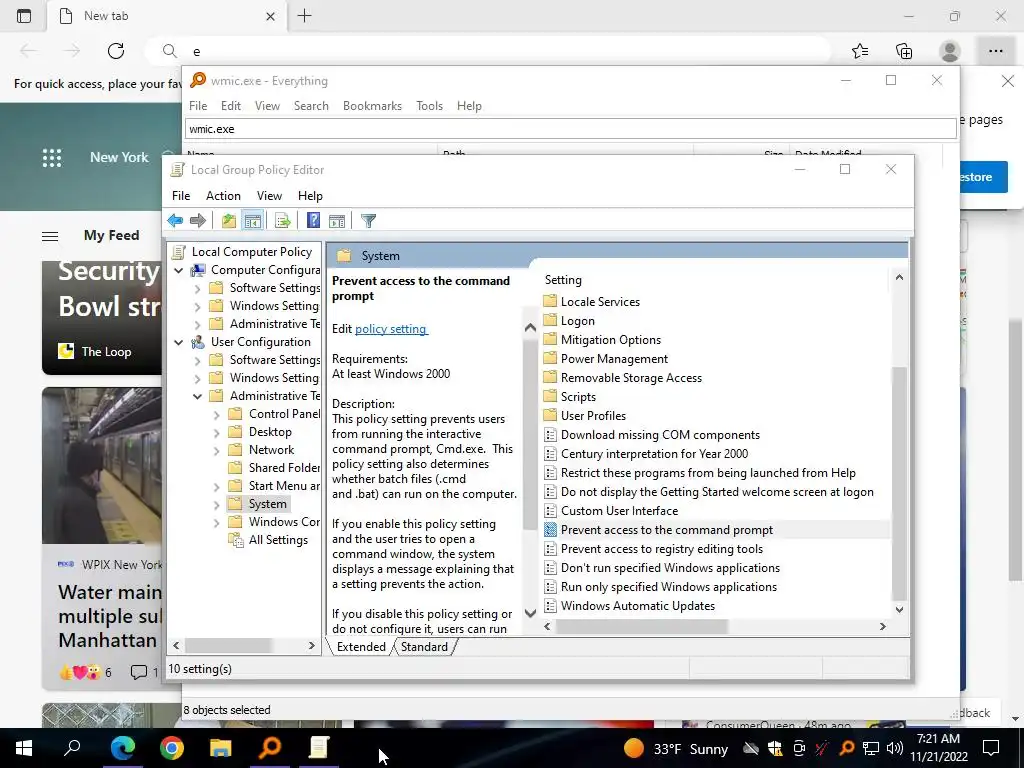This screenshot has height=768, width=1024.
Task: Collapse the Computer Configuration node
Action: coord(178,270)
